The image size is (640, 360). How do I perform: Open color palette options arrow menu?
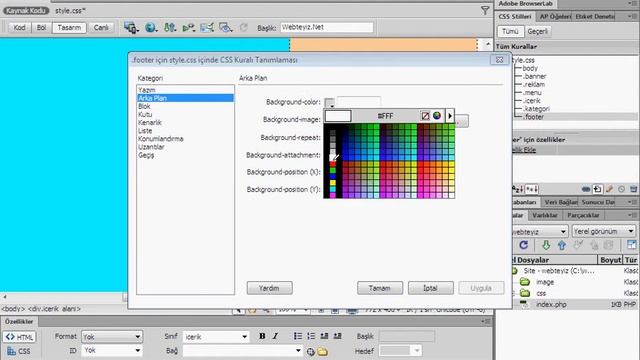(450, 116)
